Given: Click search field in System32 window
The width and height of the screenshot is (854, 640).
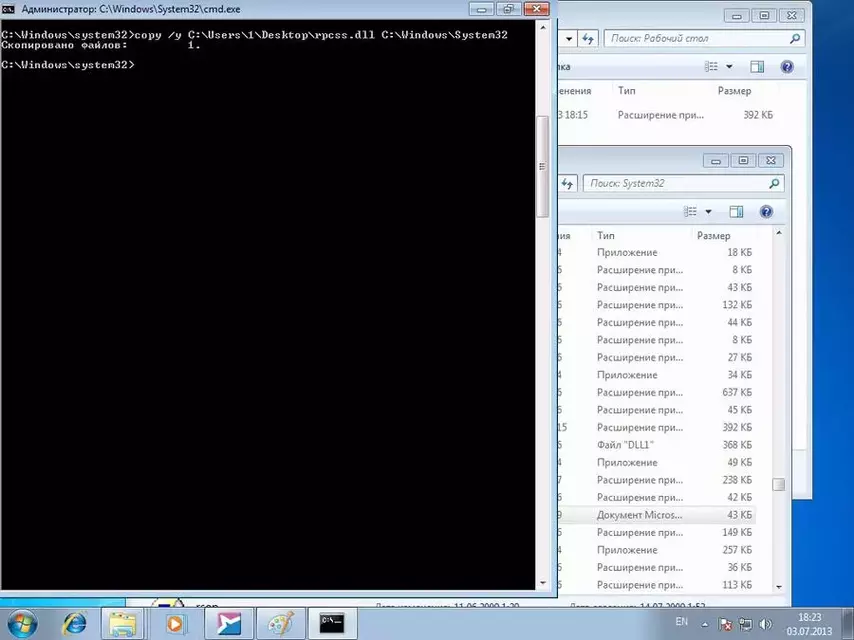Looking at the screenshot, I should point(675,184).
